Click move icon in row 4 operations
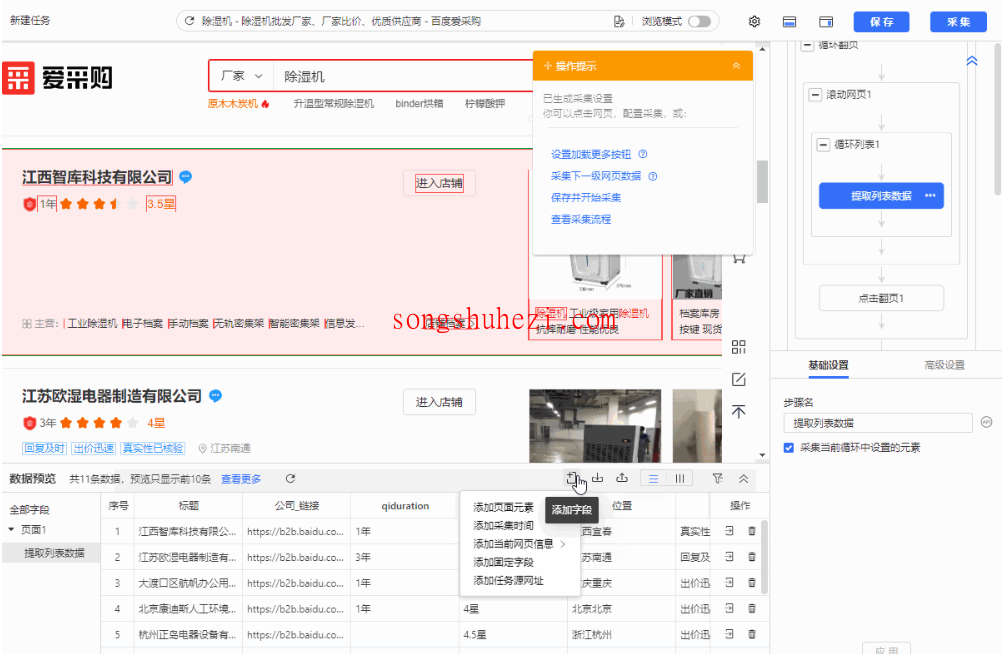The width and height of the screenshot is (1006, 654). tap(729, 608)
